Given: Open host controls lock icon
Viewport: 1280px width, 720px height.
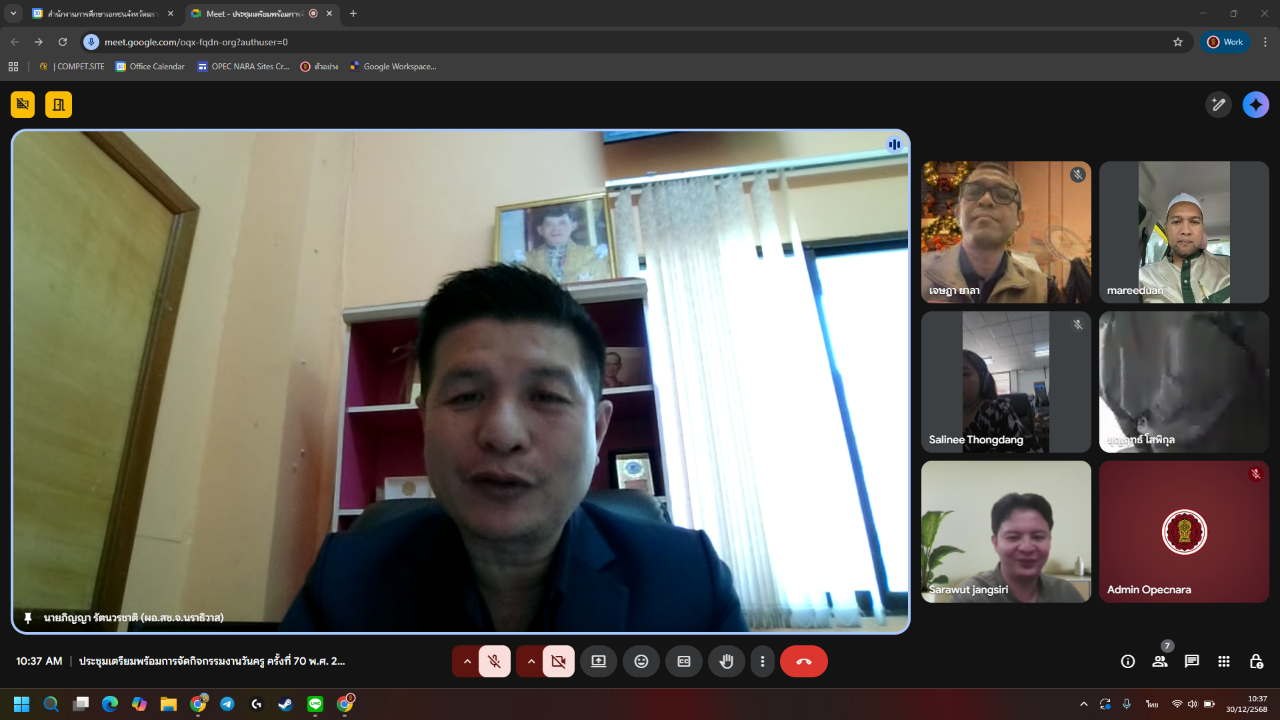Looking at the screenshot, I should 1256,661.
